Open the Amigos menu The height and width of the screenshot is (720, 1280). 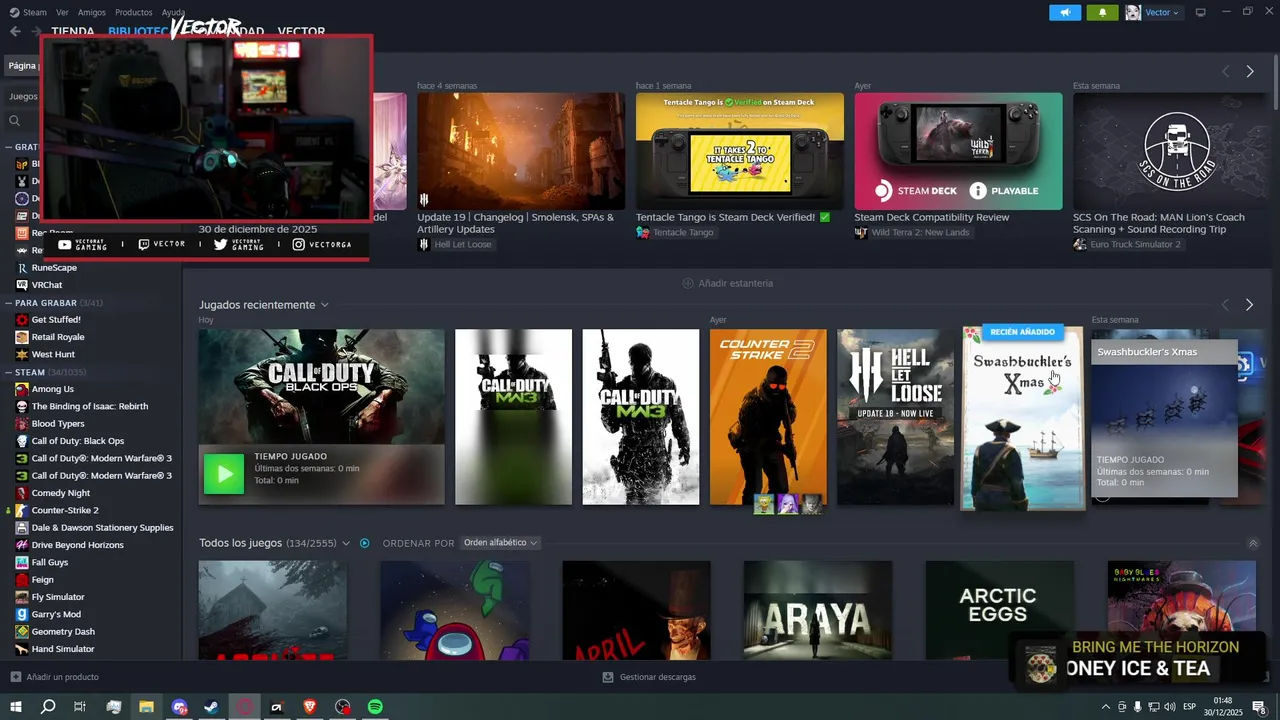point(92,12)
